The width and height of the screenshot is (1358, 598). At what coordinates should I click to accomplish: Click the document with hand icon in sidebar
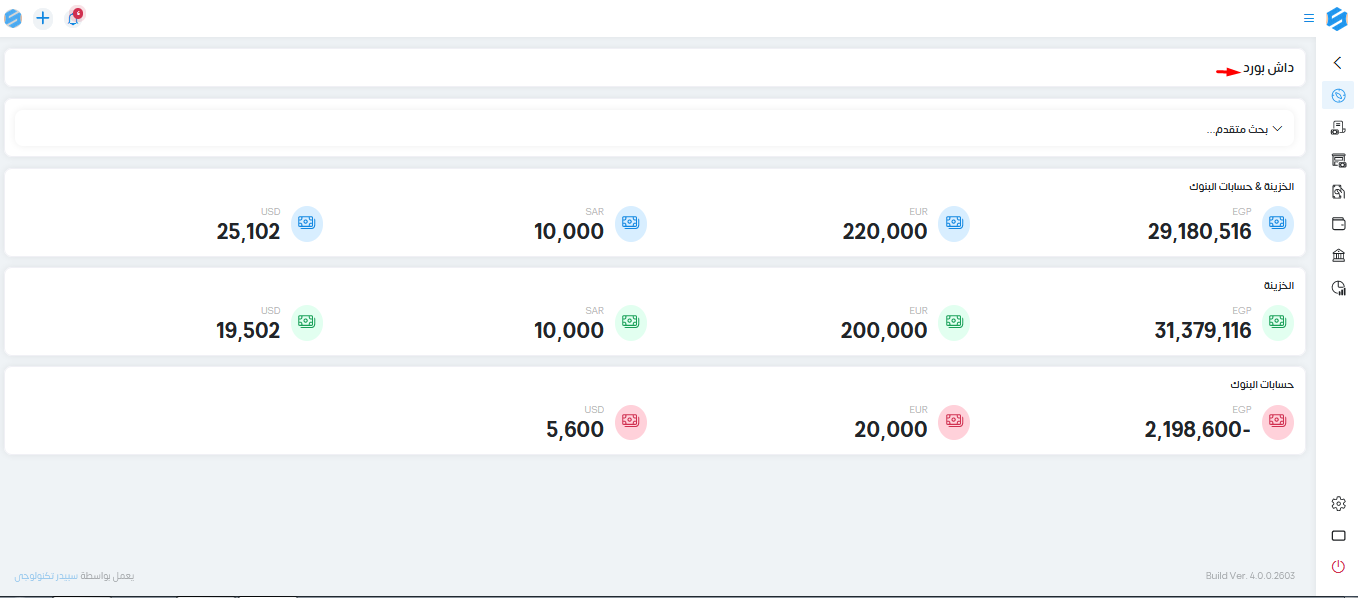1338,191
